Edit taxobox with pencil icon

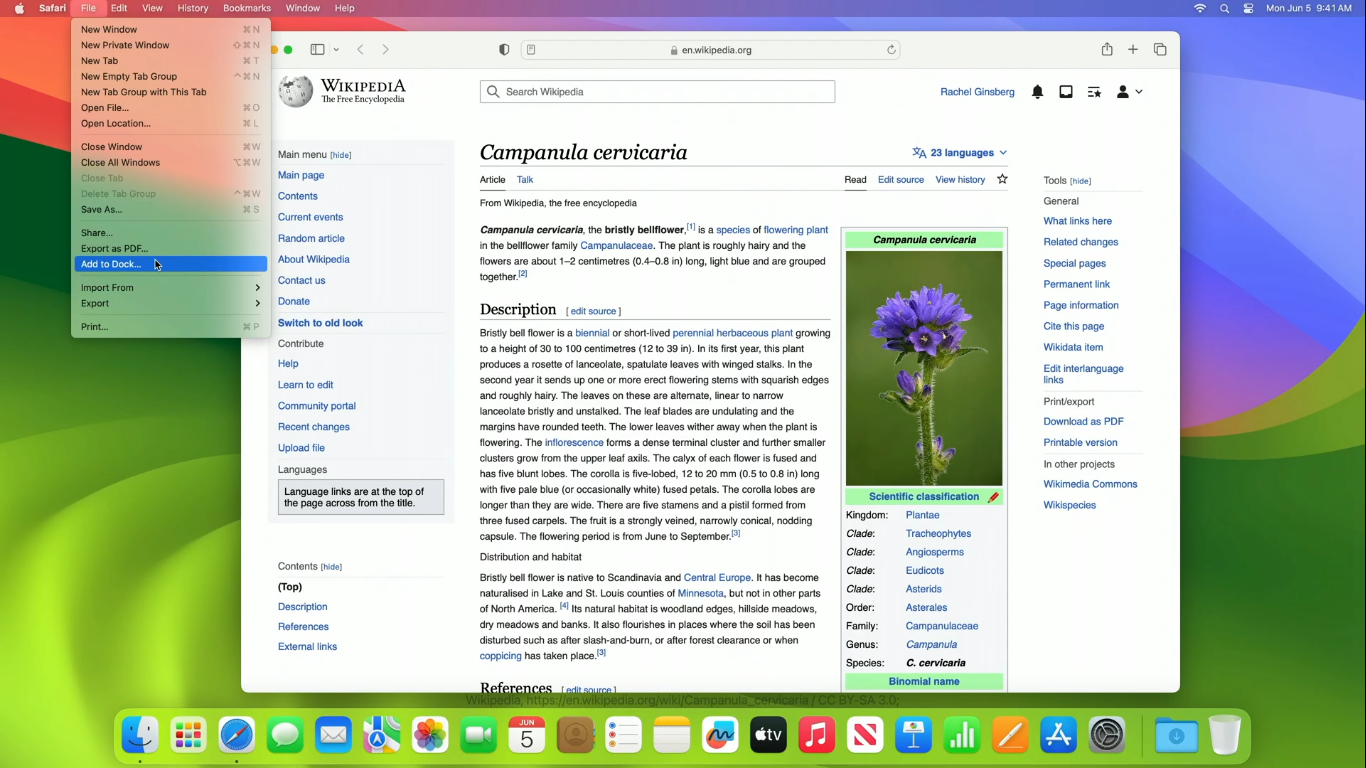point(993,497)
